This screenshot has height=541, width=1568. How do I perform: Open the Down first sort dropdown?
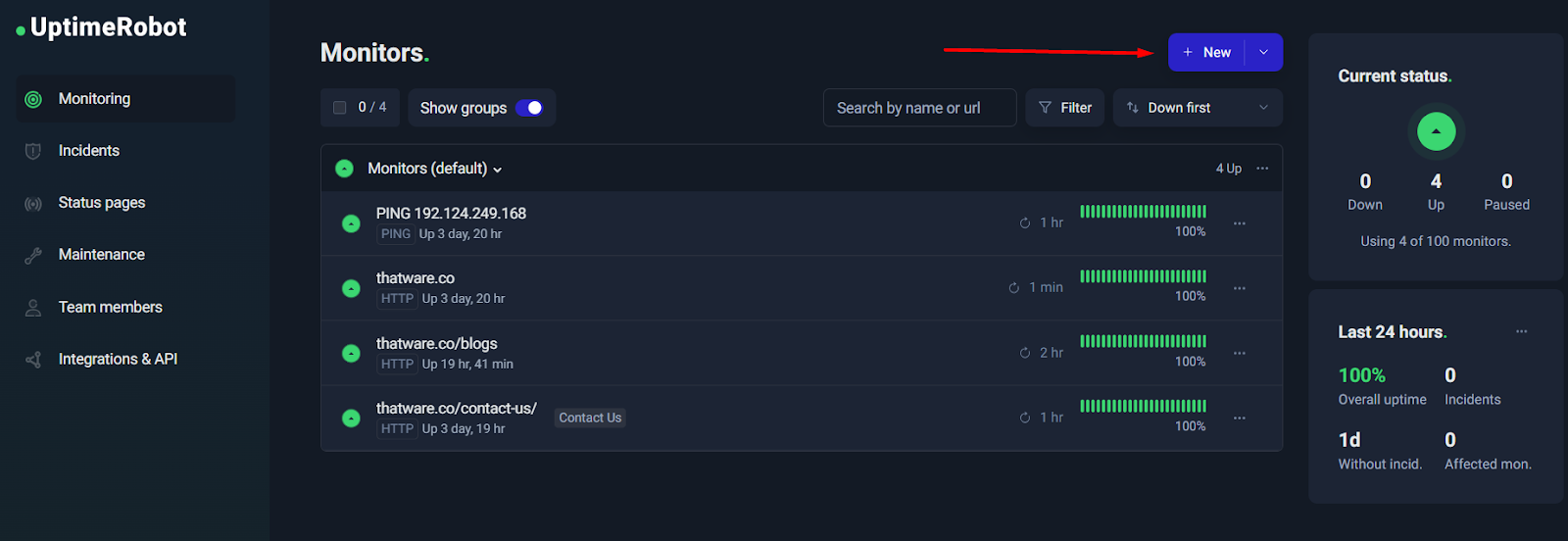click(x=1198, y=108)
